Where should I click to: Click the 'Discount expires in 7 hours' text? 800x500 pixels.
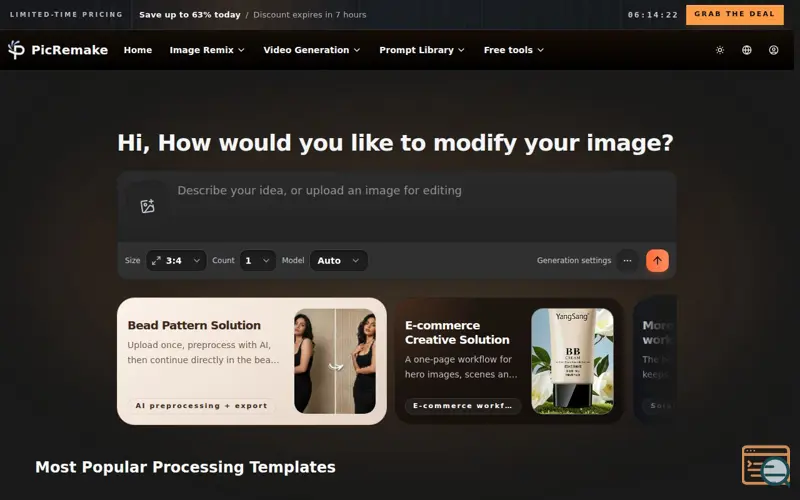[310, 15]
